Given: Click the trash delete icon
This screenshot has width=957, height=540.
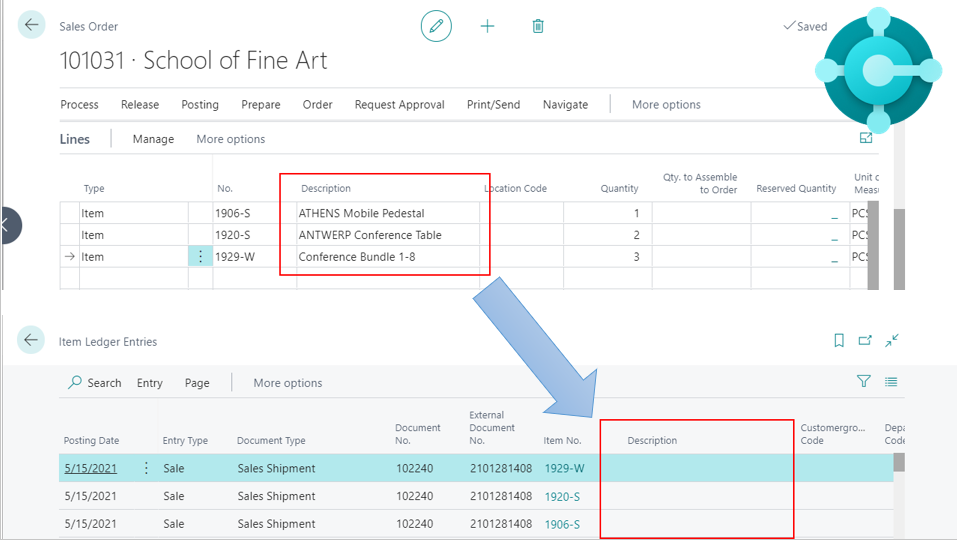Looking at the screenshot, I should click(x=538, y=26).
